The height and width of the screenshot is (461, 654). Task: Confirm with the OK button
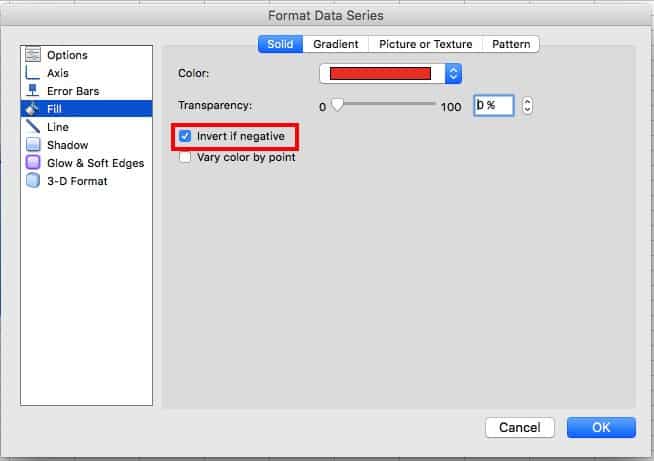600,427
